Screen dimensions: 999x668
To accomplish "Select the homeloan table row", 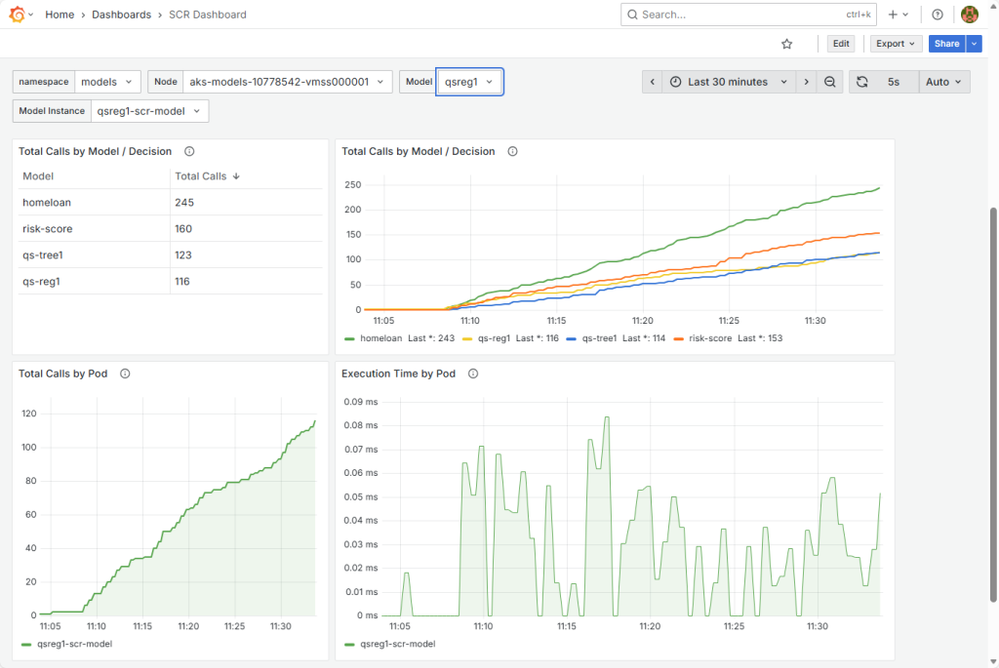I will (x=170, y=203).
